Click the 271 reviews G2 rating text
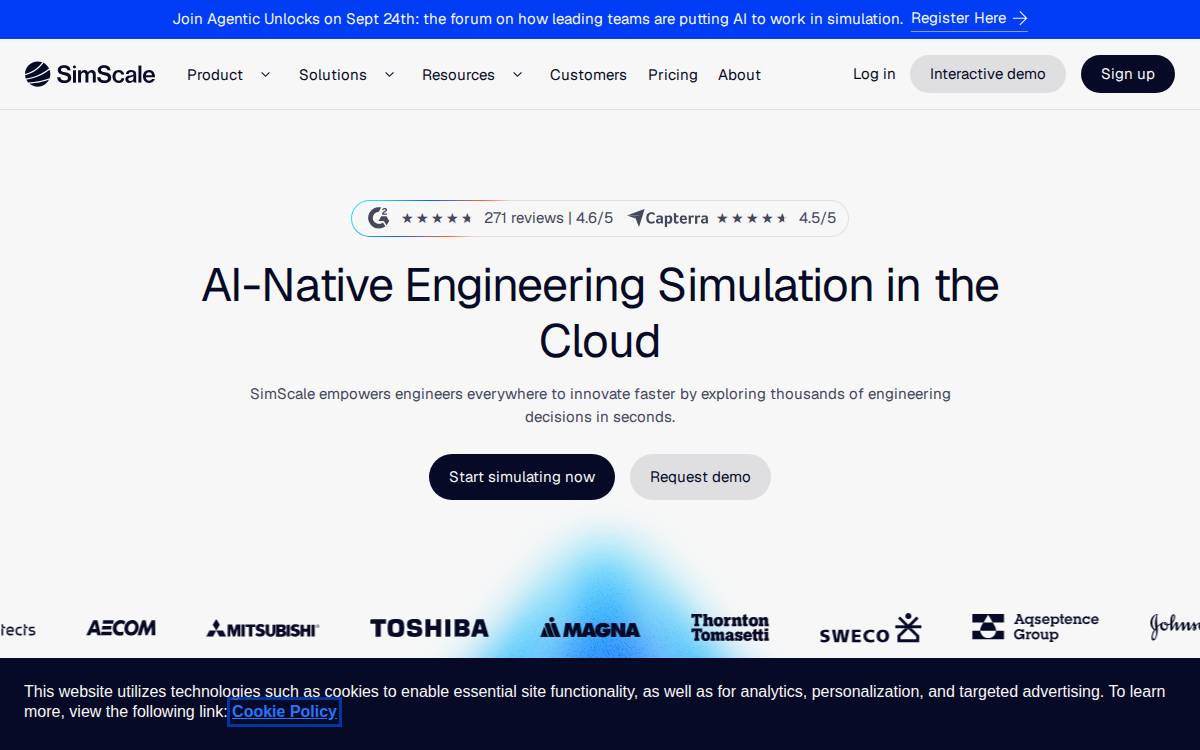The width and height of the screenshot is (1200, 750). tap(548, 218)
